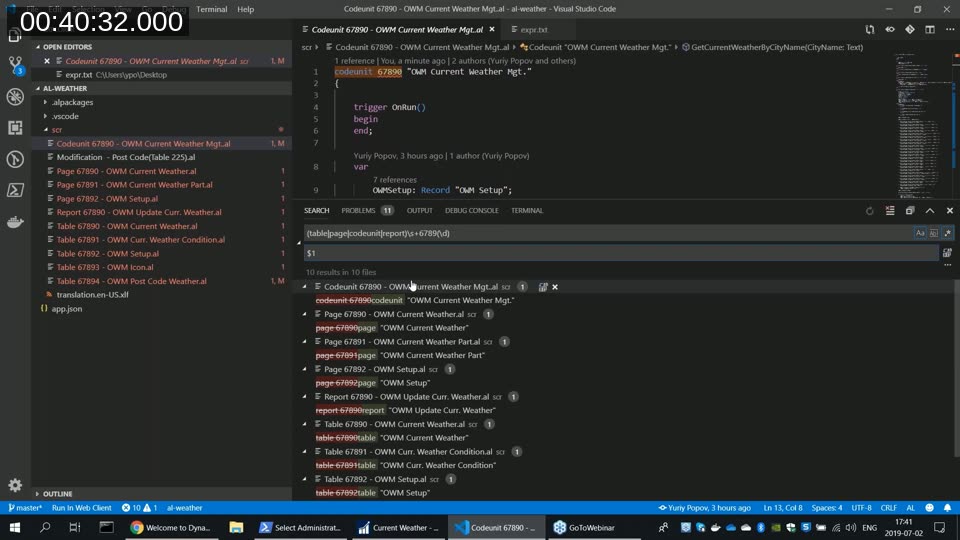Open the Docker view in activity bar

(15, 222)
